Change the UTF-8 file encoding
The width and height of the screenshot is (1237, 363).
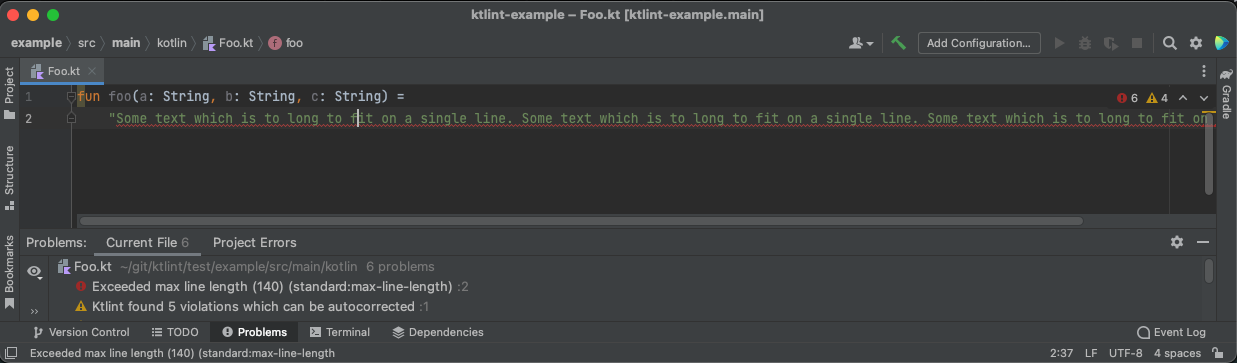tap(1126, 353)
